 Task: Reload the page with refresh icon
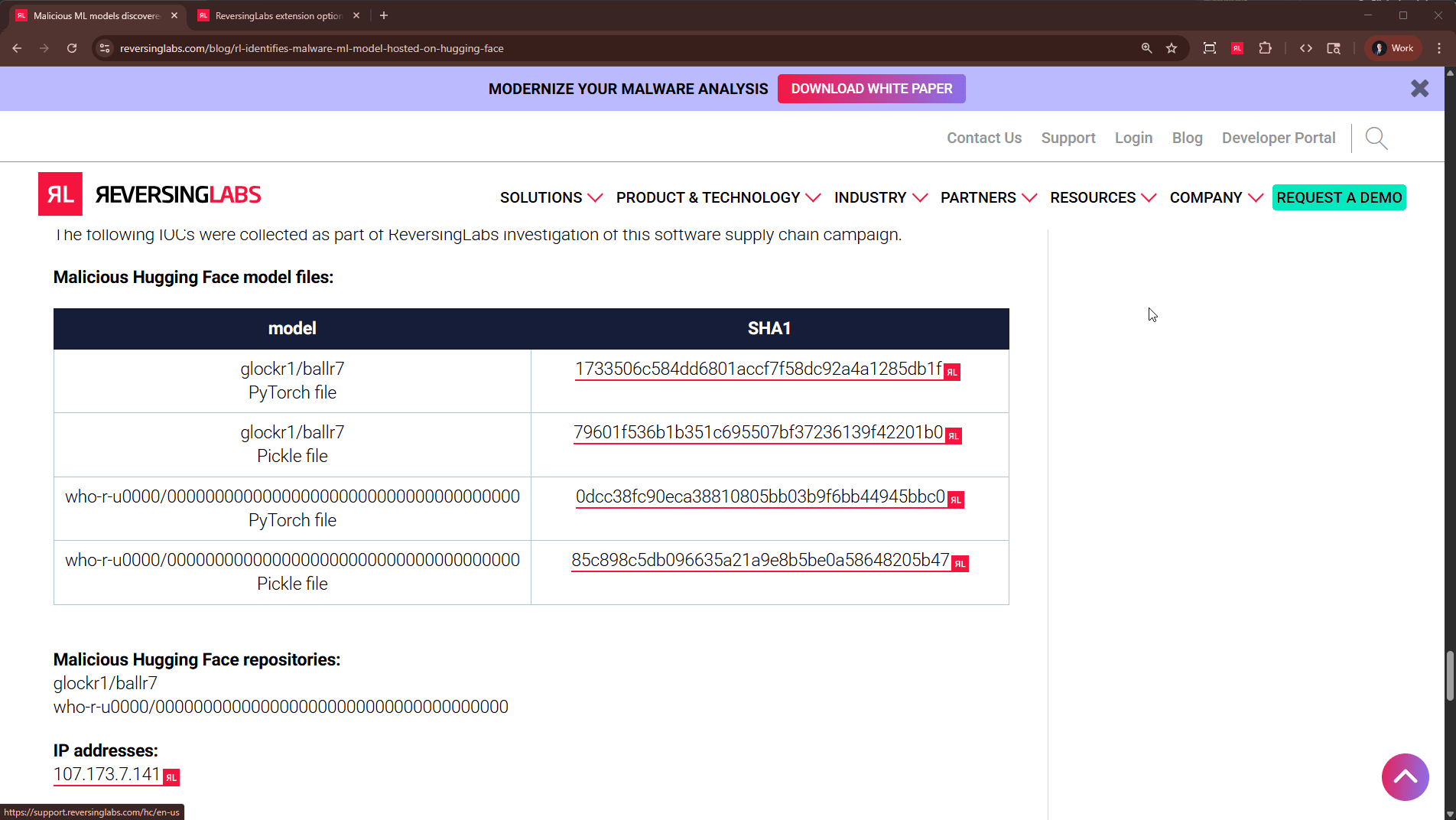pos(72,48)
